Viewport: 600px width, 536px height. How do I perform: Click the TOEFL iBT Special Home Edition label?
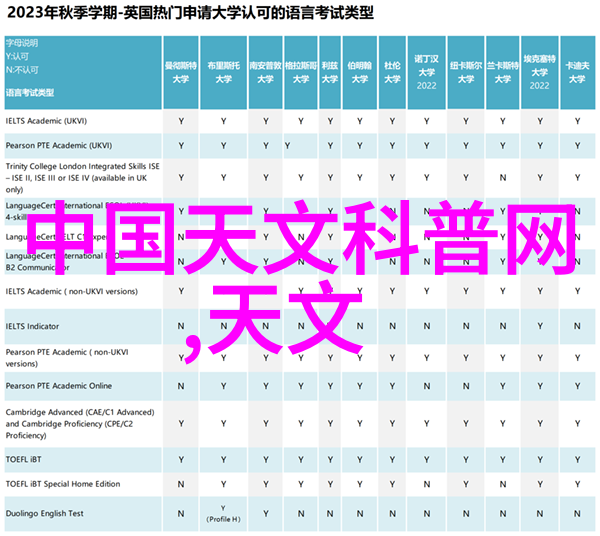[62, 484]
